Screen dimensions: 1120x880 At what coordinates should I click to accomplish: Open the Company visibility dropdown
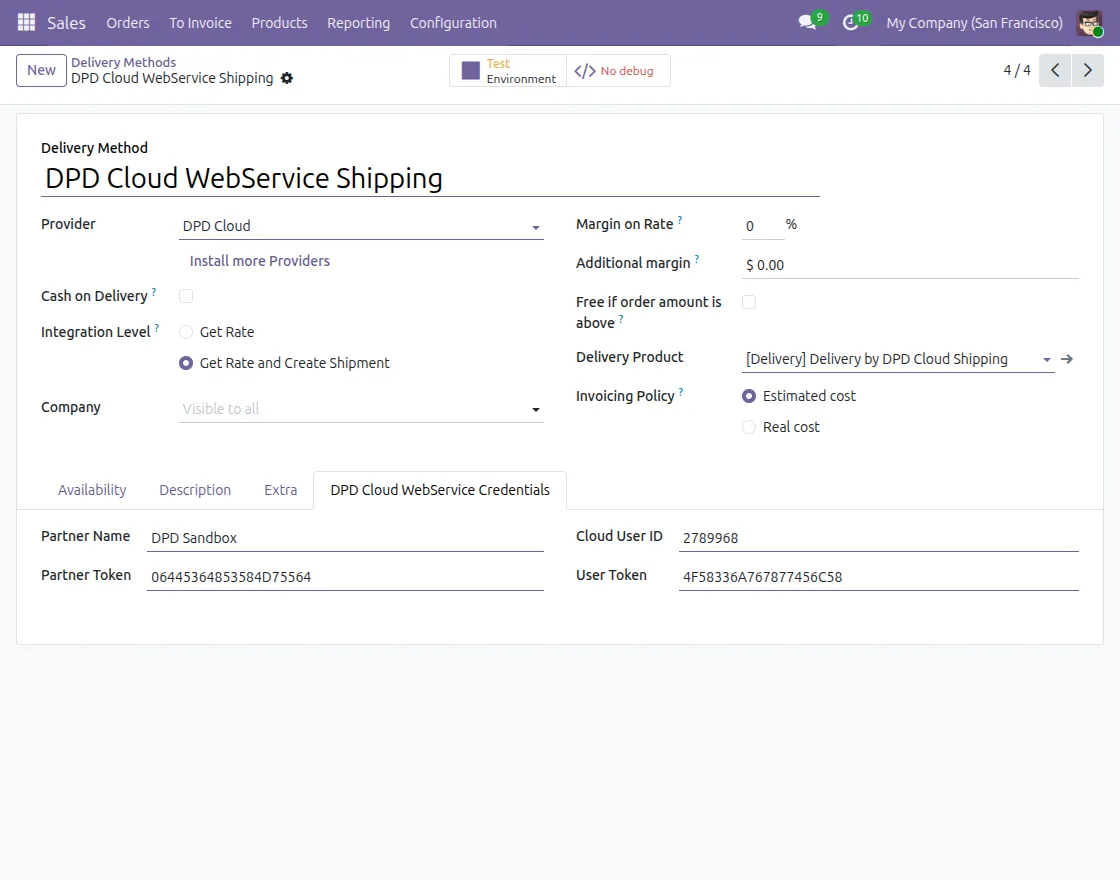click(535, 409)
